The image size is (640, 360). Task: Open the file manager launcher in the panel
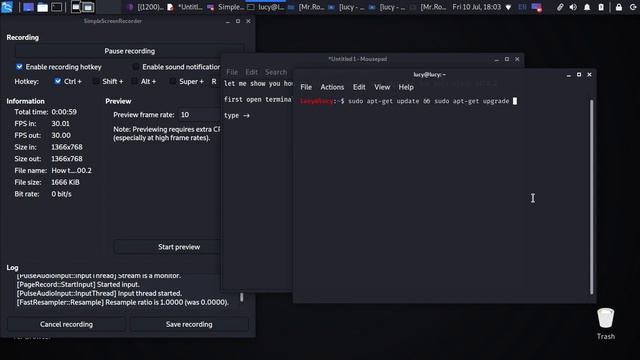pos(42,7)
